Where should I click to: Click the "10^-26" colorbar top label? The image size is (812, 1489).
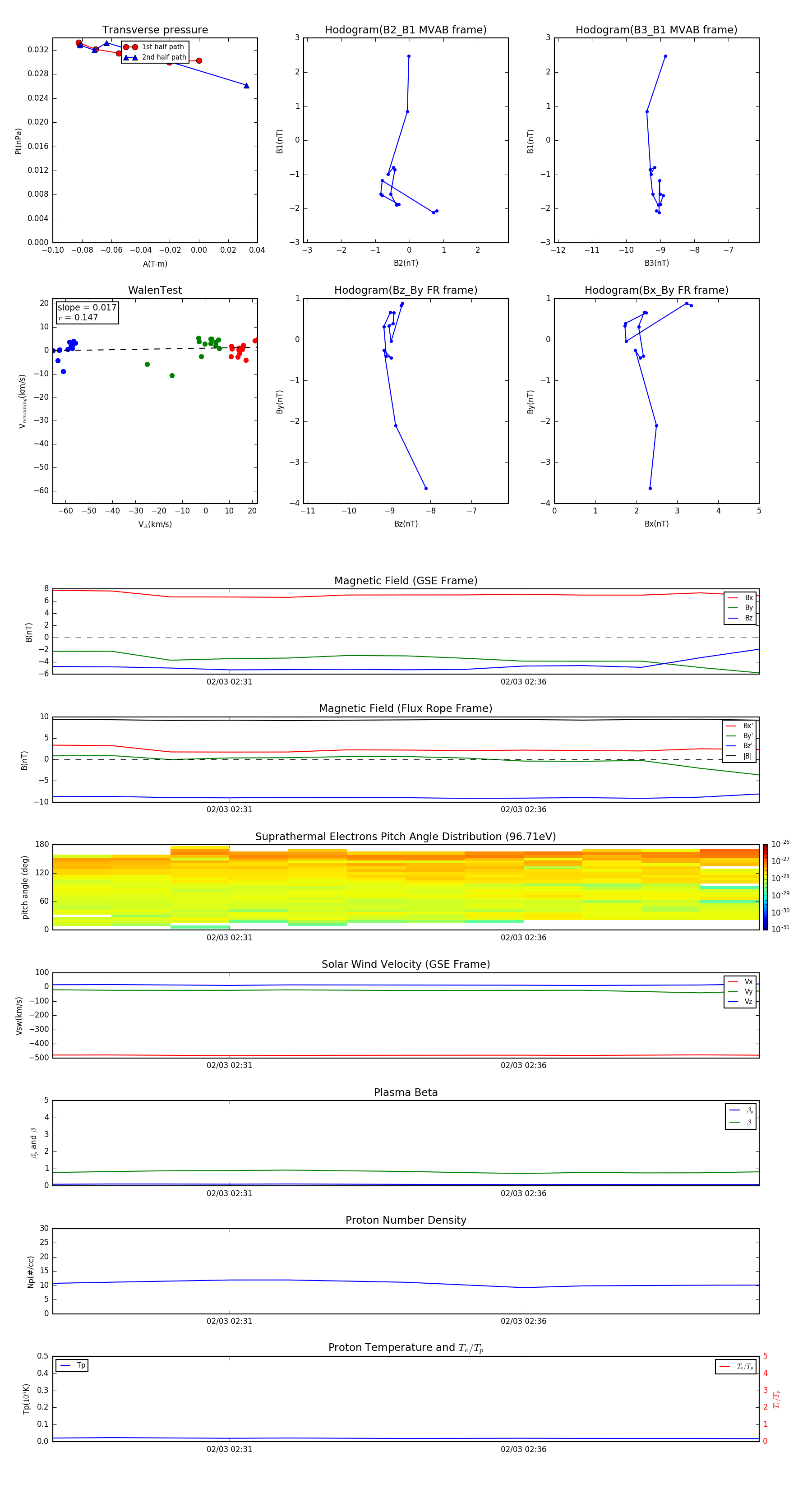[x=780, y=844]
